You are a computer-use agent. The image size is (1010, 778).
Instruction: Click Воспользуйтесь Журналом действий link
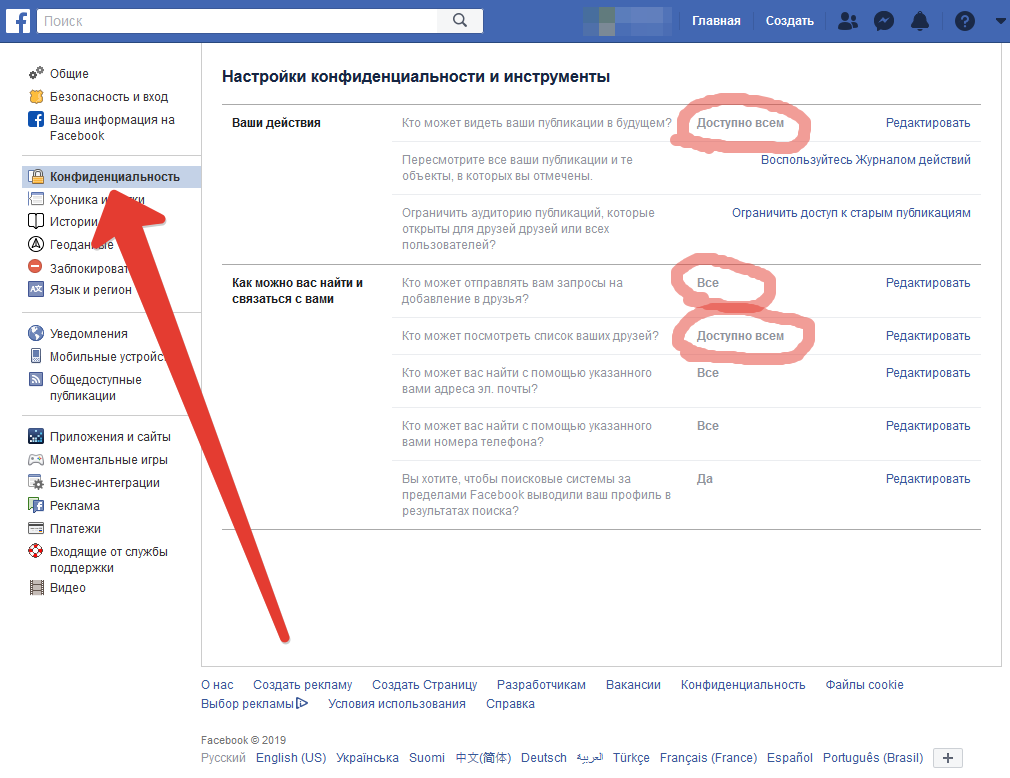(x=866, y=160)
